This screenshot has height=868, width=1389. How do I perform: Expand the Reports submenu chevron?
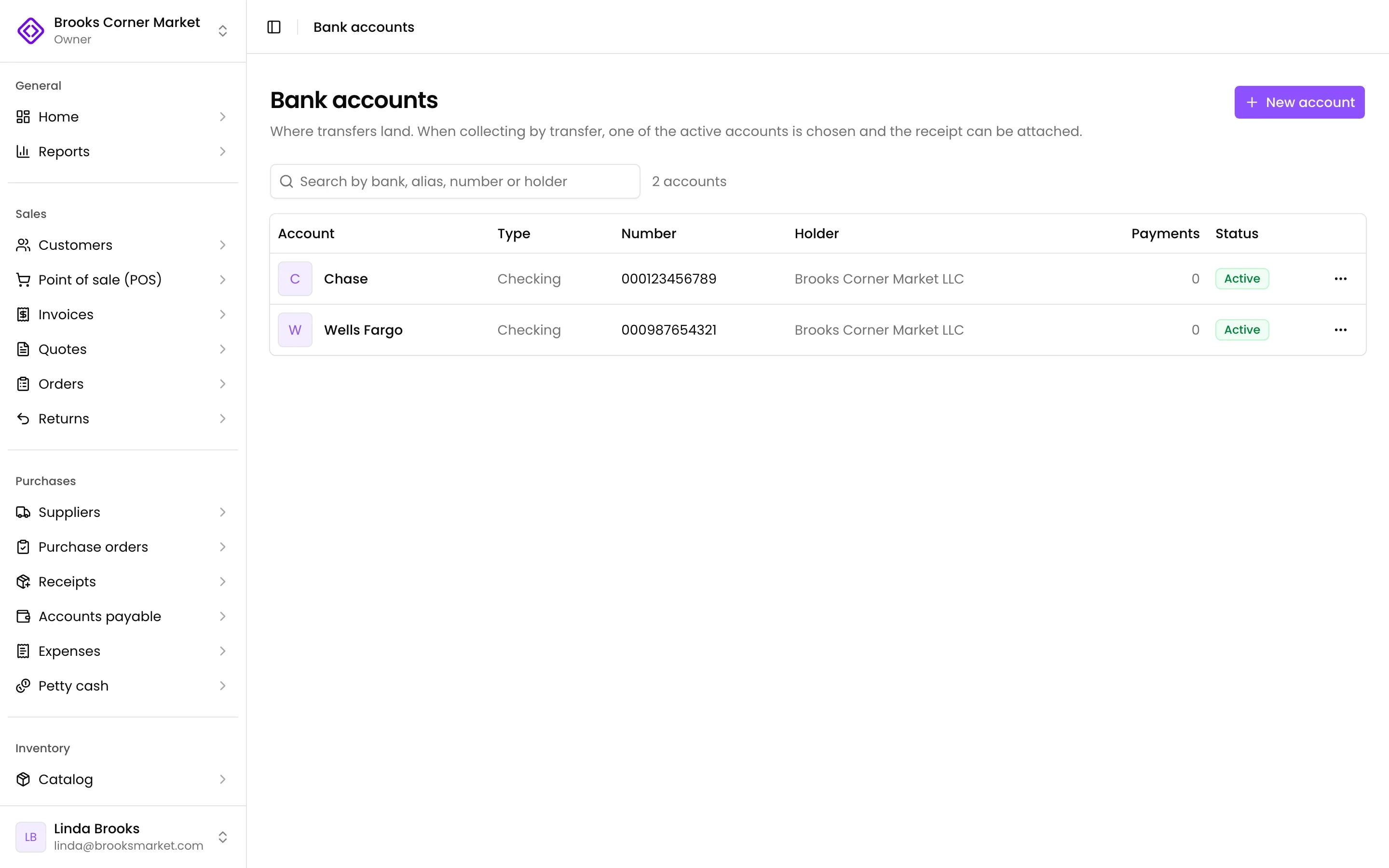223,151
